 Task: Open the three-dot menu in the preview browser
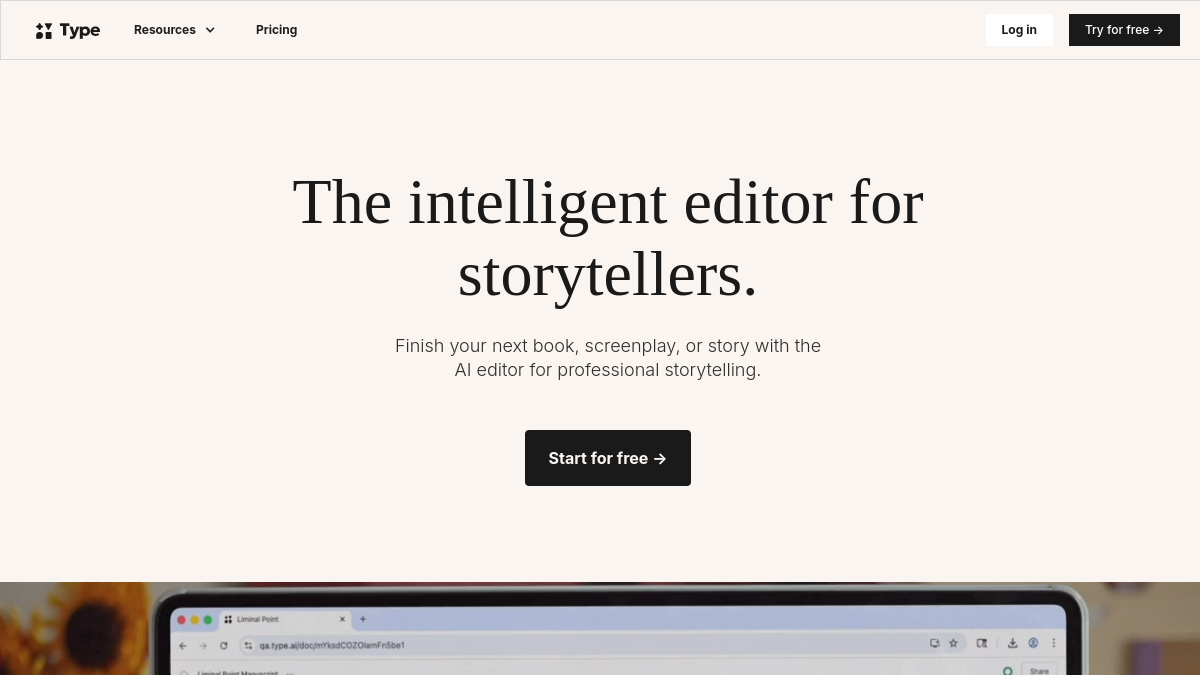click(x=1053, y=643)
